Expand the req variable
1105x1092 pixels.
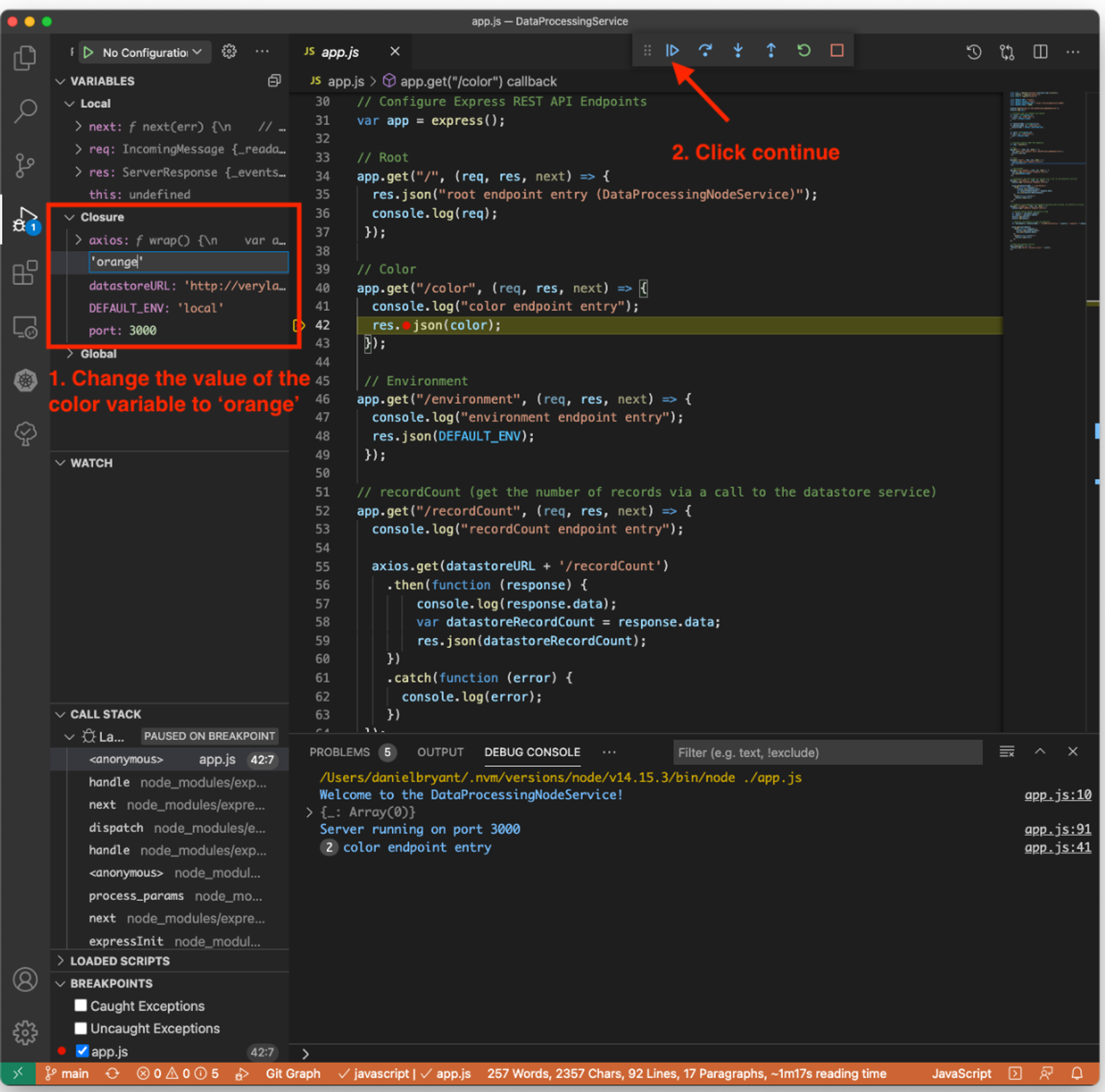78,149
